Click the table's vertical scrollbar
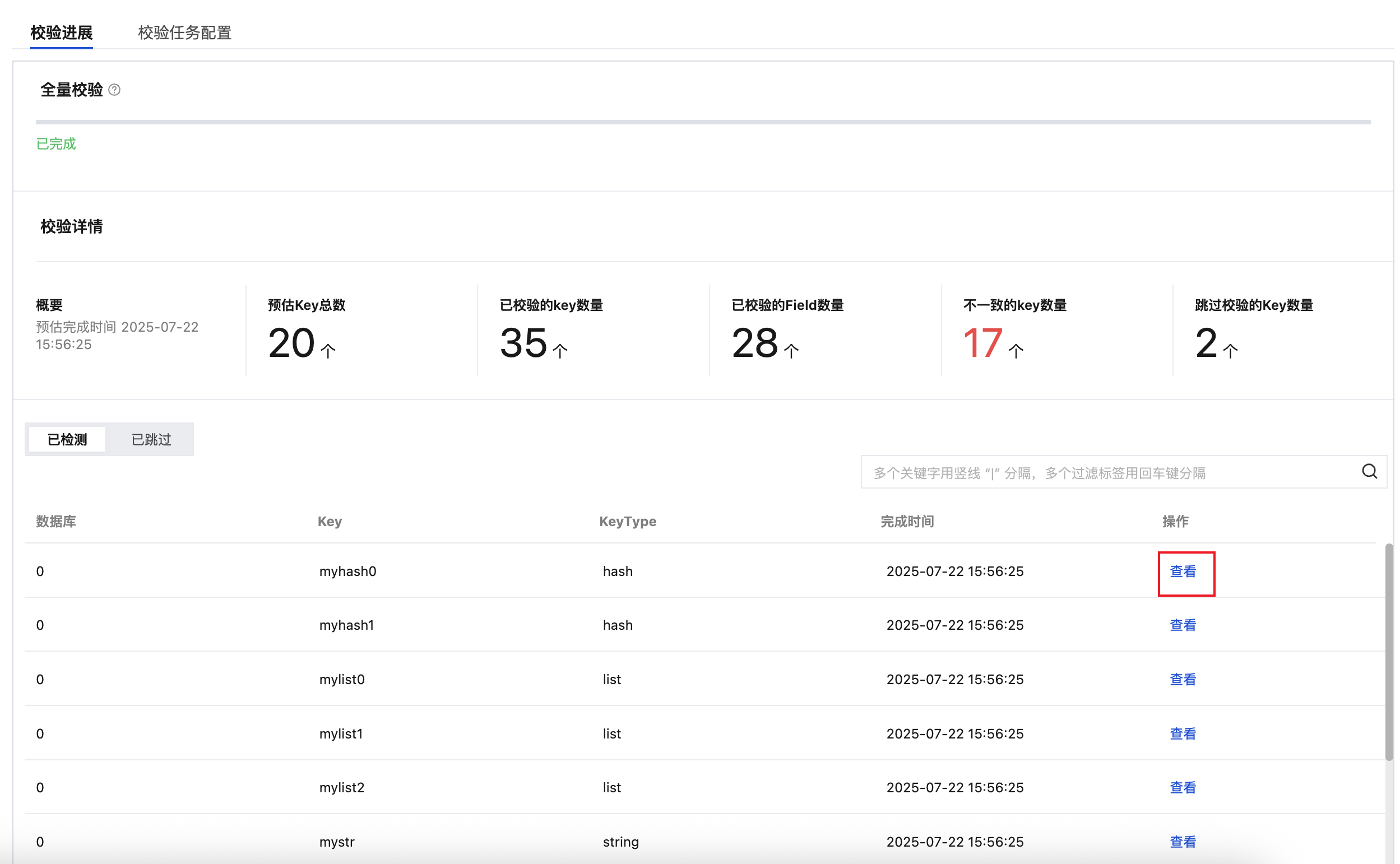Viewport: 1400px width, 864px height. [1389, 652]
